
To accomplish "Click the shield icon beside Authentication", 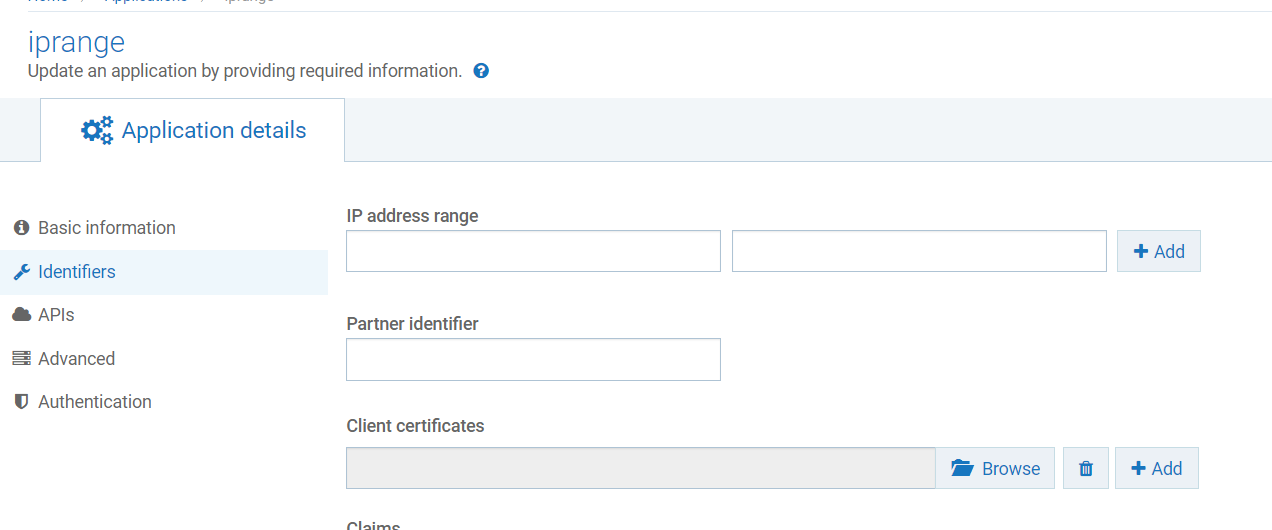I will [21, 402].
